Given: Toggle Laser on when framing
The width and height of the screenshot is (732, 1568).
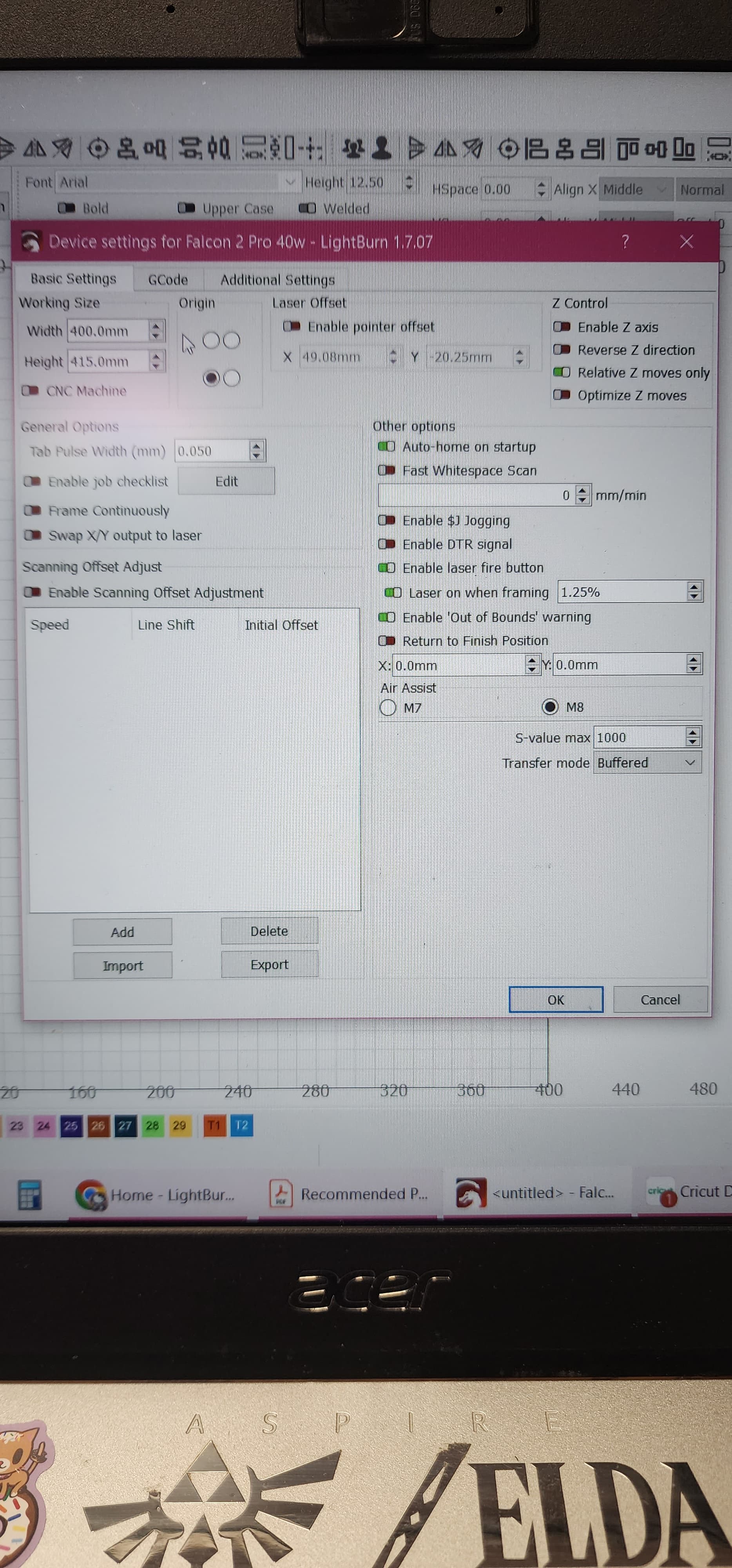Looking at the screenshot, I should point(393,592).
